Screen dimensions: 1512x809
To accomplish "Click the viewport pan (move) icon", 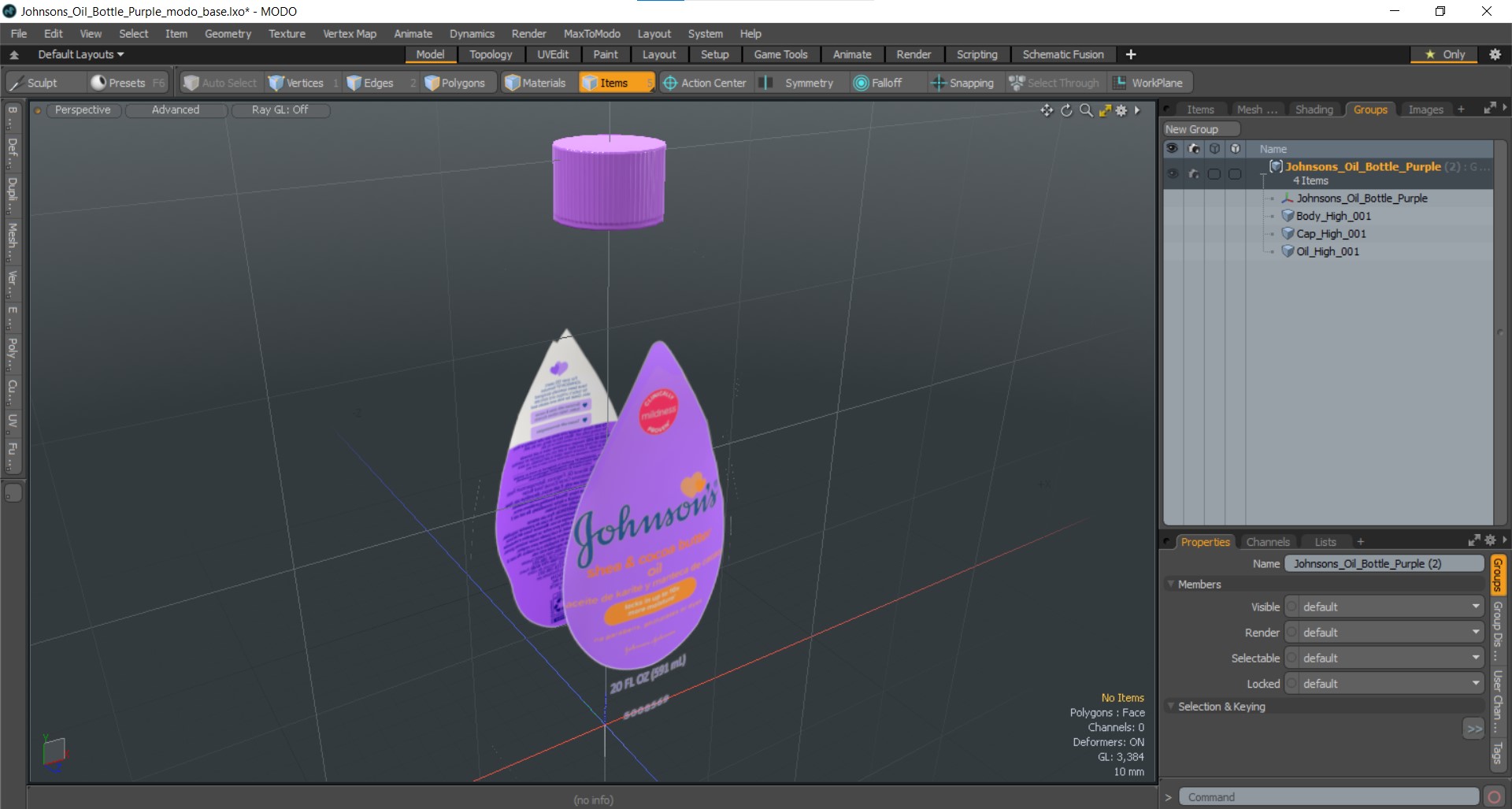I will tap(1047, 110).
